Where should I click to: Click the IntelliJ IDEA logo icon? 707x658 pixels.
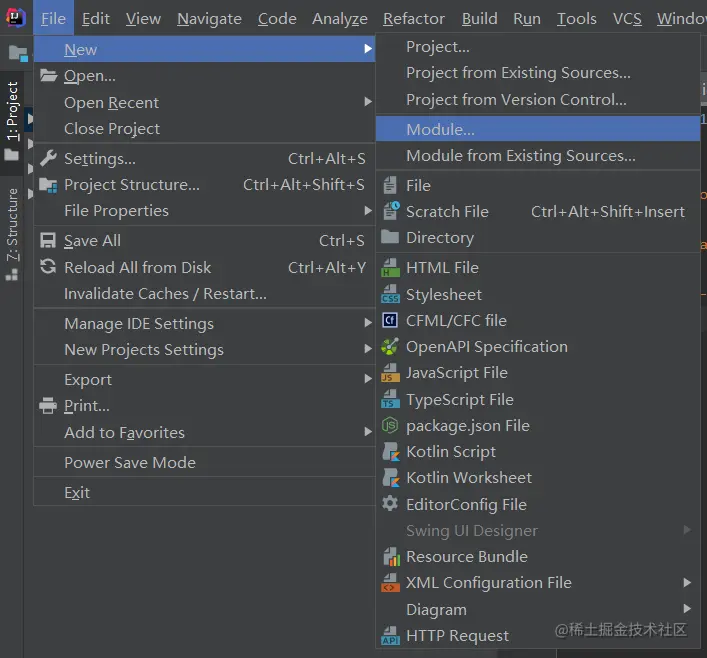coord(16,18)
